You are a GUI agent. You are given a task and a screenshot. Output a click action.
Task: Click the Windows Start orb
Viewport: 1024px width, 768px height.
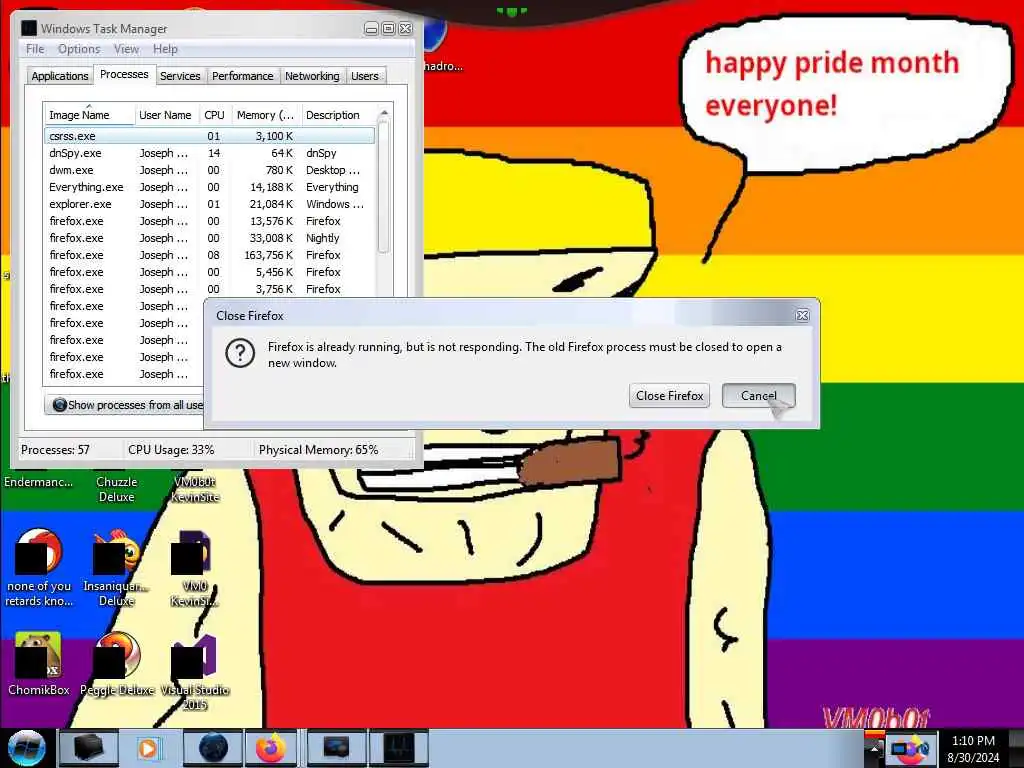[27, 748]
